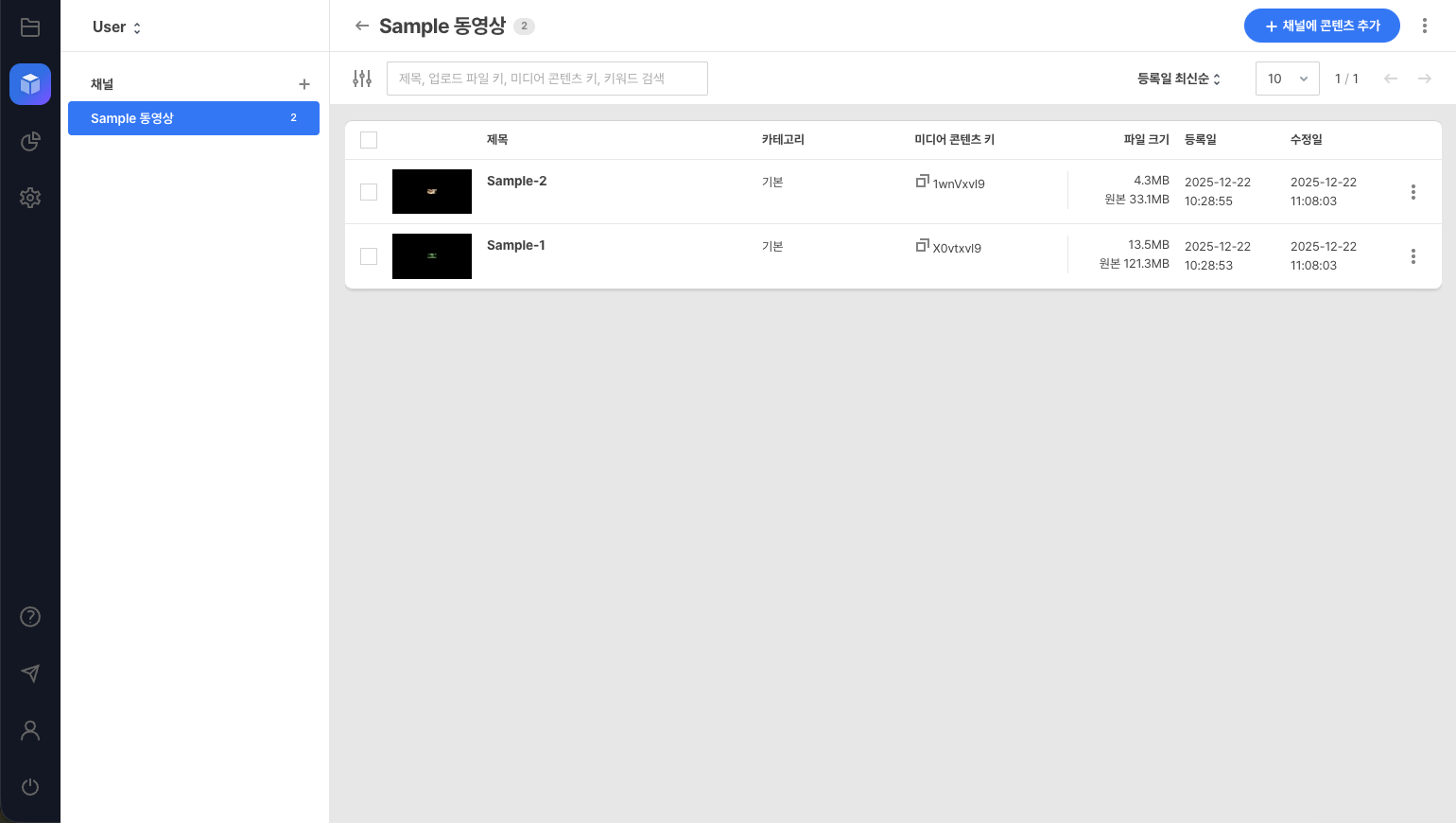This screenshot has height=823, width=1456.
Task: Open the user profile sidebar icon
Action: click(x=30, y=730)
